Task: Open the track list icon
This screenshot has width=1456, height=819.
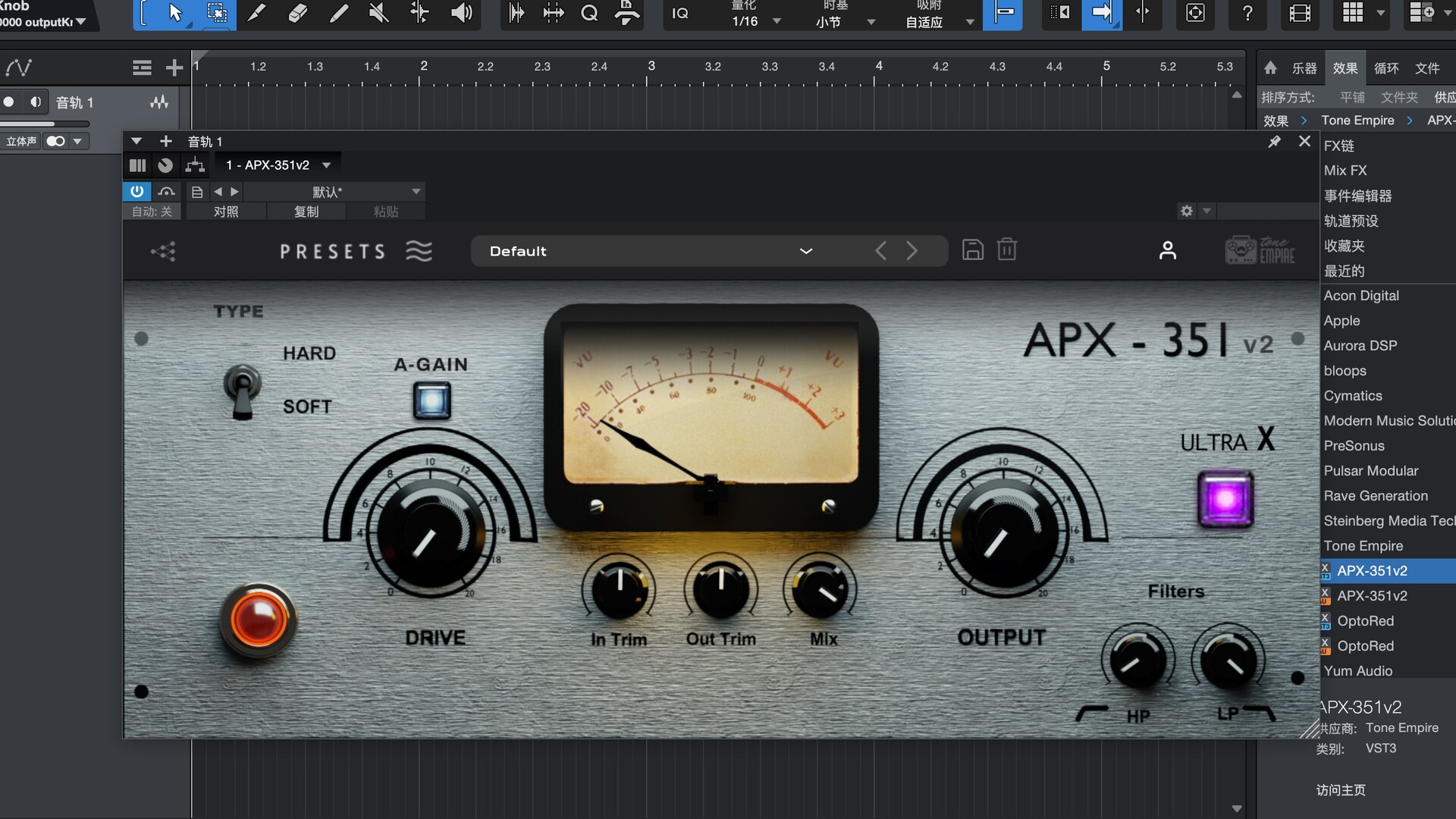Action: click(x=142, y=68)
